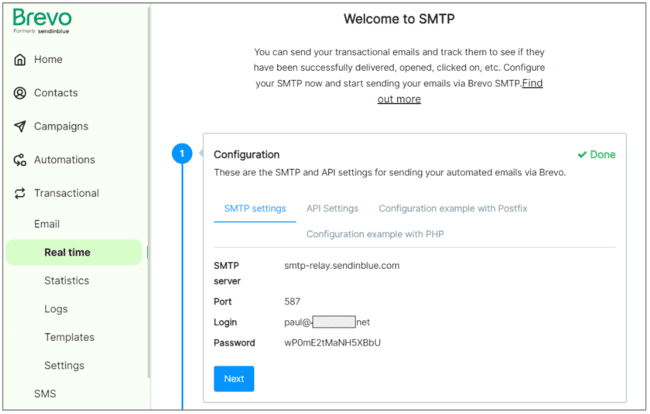Viewport: 650px width, 414px height.
Task: Click the SMTP server field label
Action: 227,274
